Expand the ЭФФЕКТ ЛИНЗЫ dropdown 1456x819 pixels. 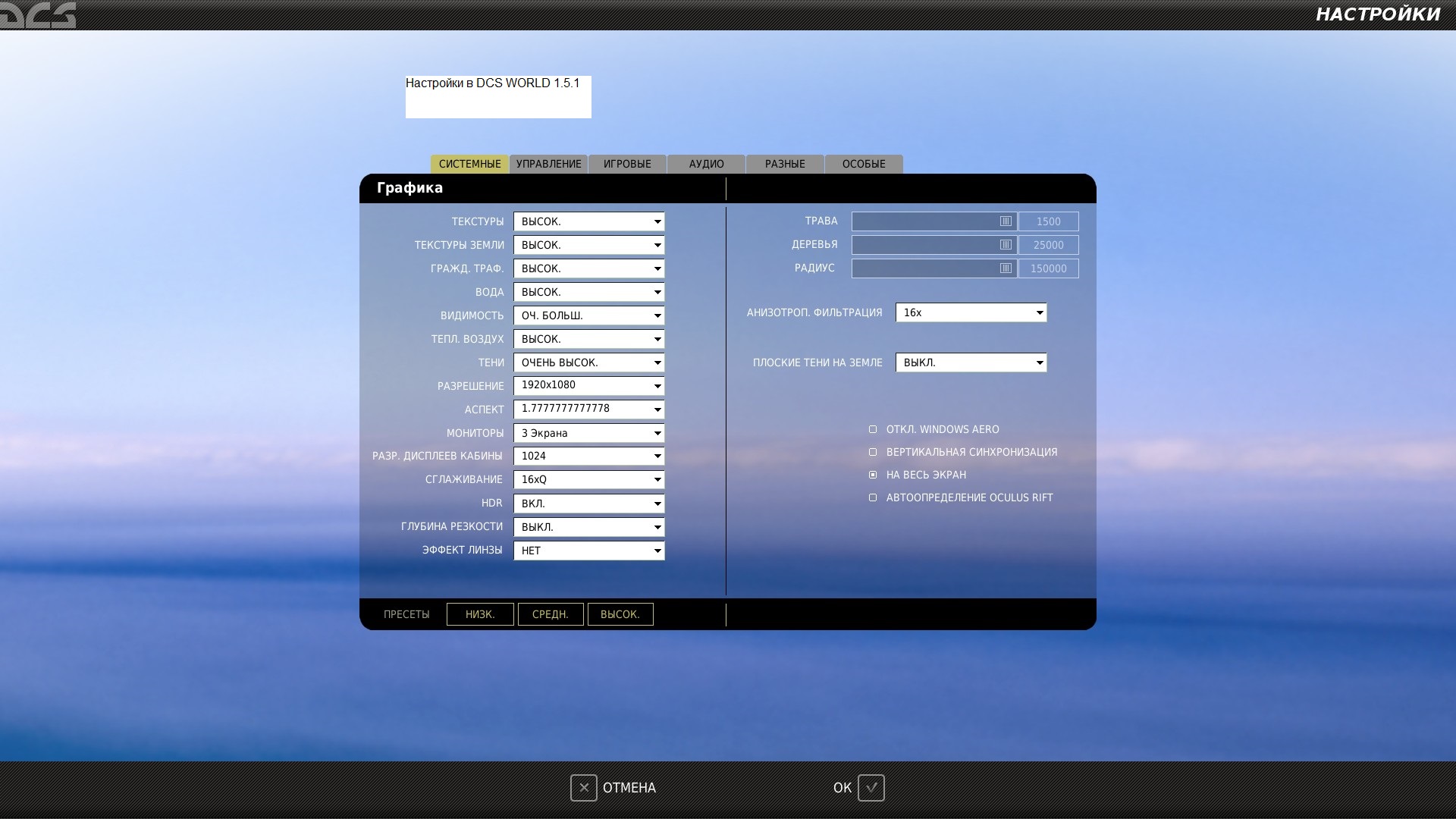(588, 551)
